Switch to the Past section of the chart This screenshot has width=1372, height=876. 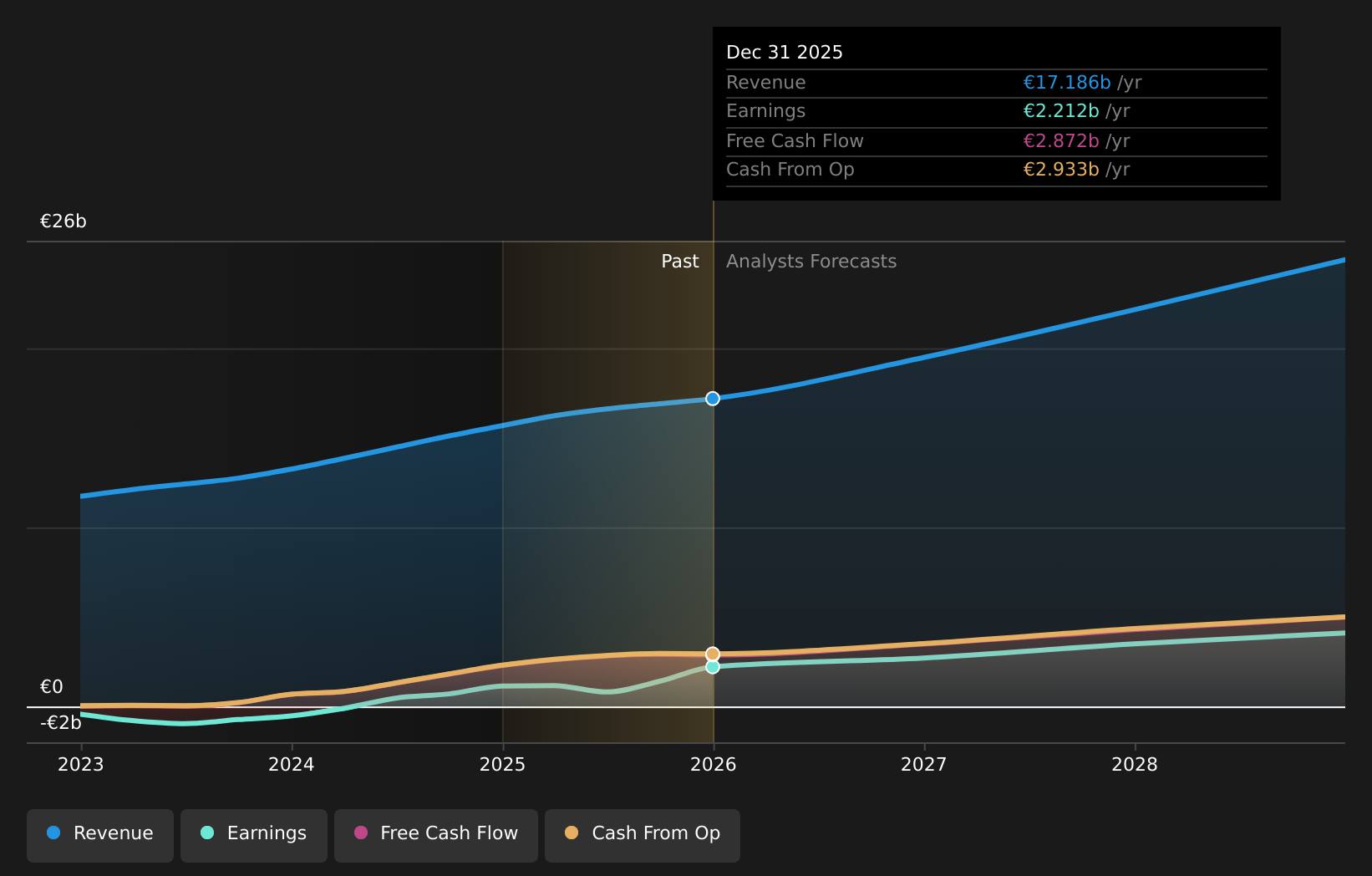(x=679, y=261)
